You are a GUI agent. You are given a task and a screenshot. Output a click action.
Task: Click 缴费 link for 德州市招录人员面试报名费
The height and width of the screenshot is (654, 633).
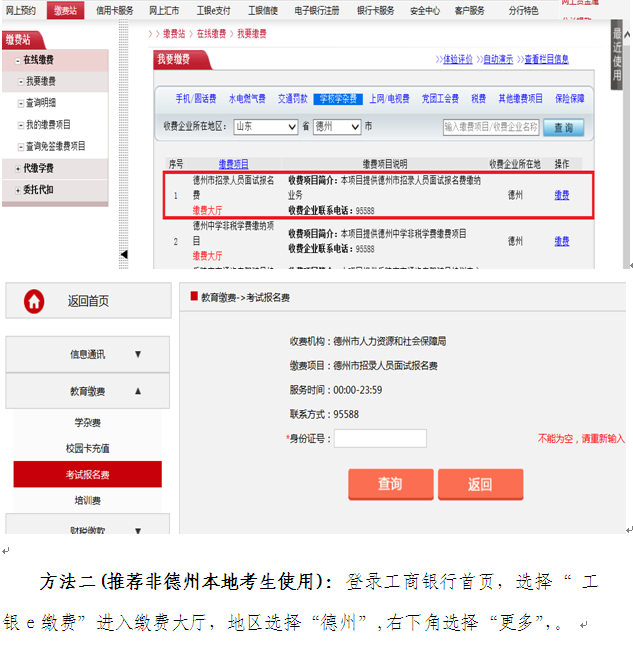[x=562, y=195]
